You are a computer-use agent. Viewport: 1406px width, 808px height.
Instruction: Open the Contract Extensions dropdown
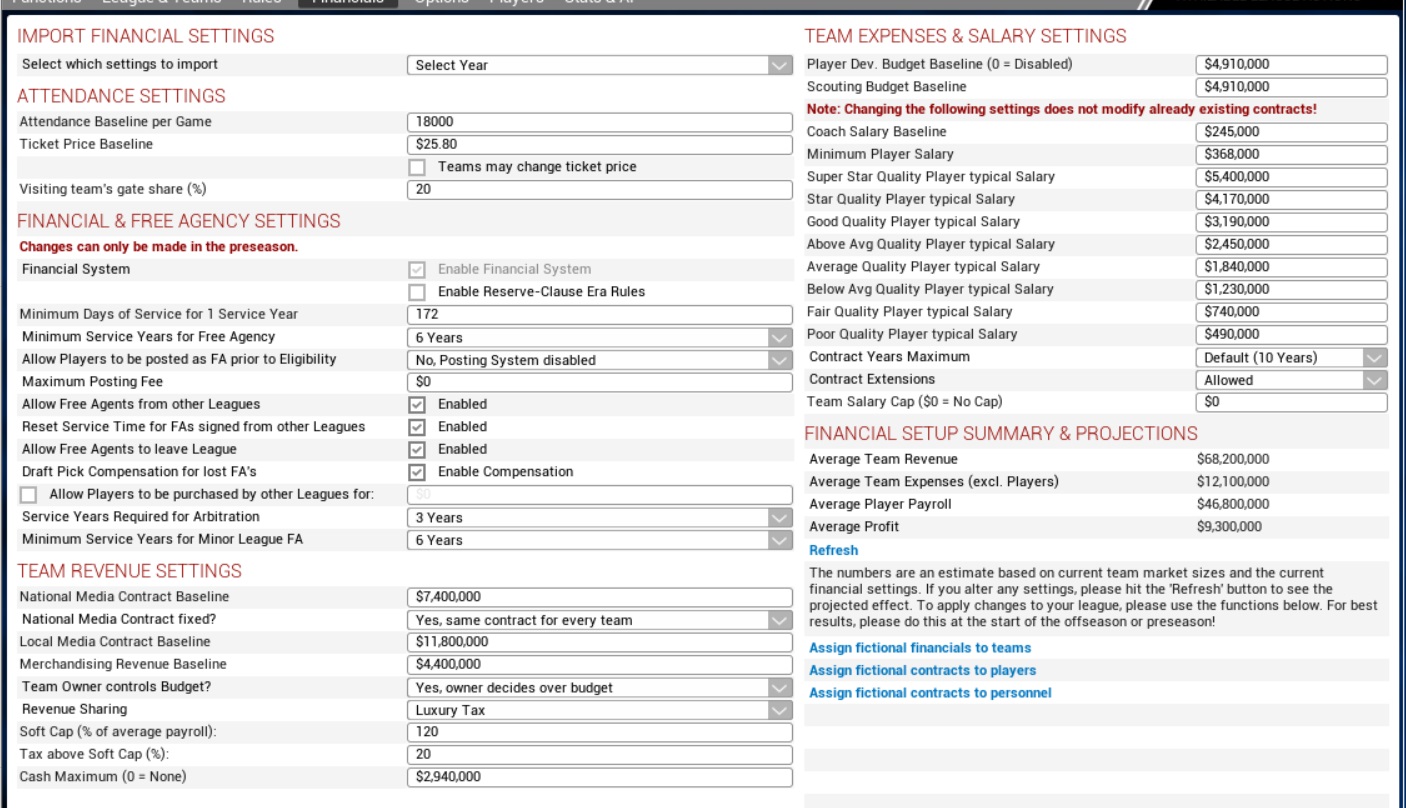click(x=1291, y=380)
